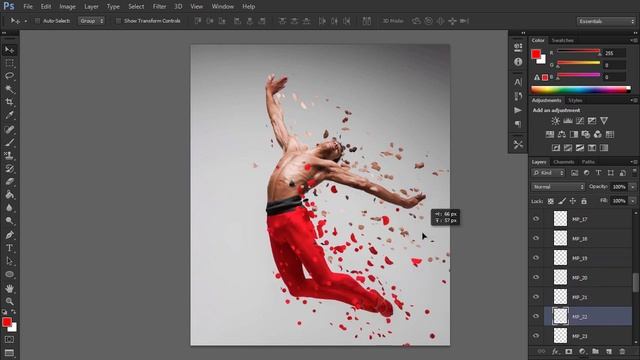This screenshot has width=640, height=360.
Task: Click the R value input field
Action: point(614,53)
